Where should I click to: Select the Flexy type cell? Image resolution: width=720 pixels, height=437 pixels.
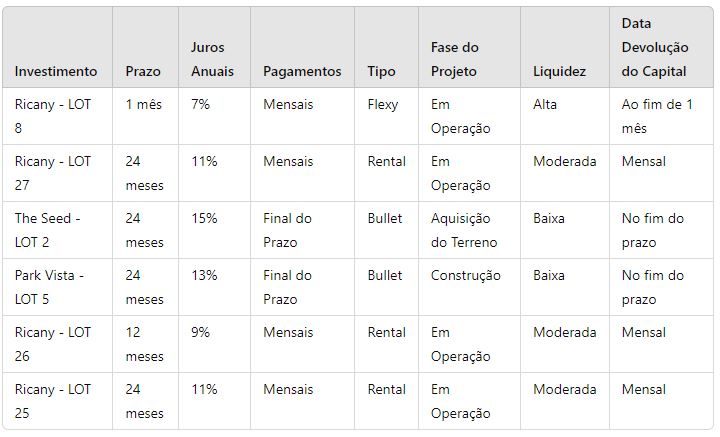tap(383, 104)
